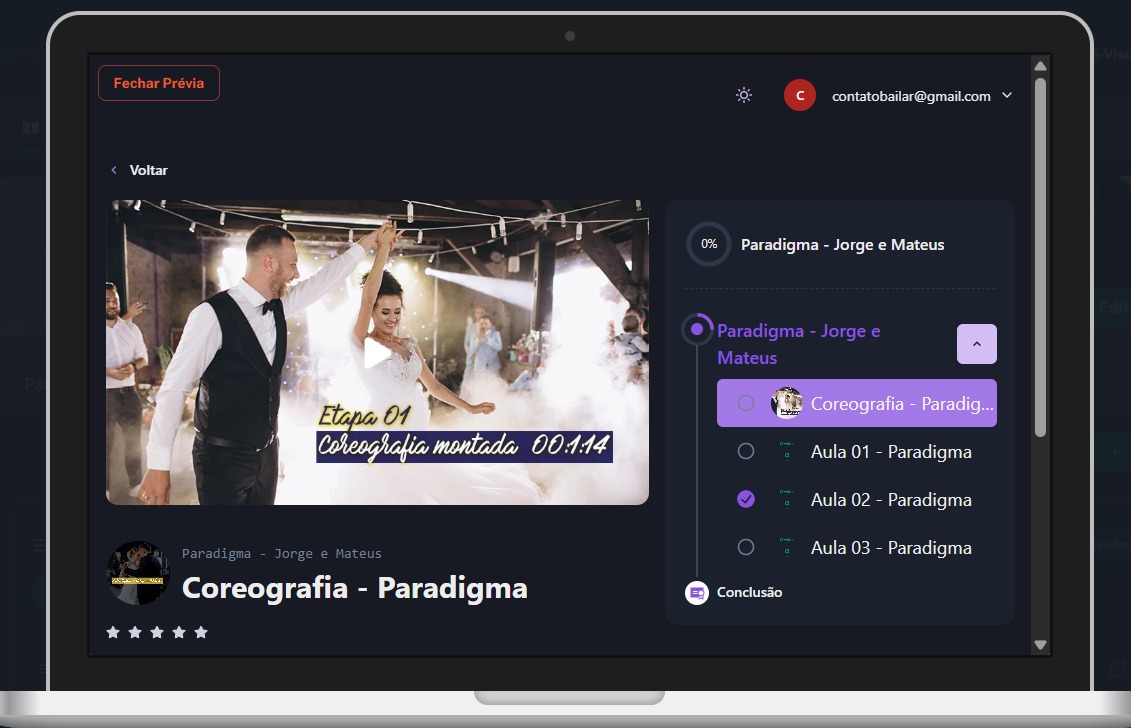
Task: Click the module progress circle icon
Action: coord(697,329)
